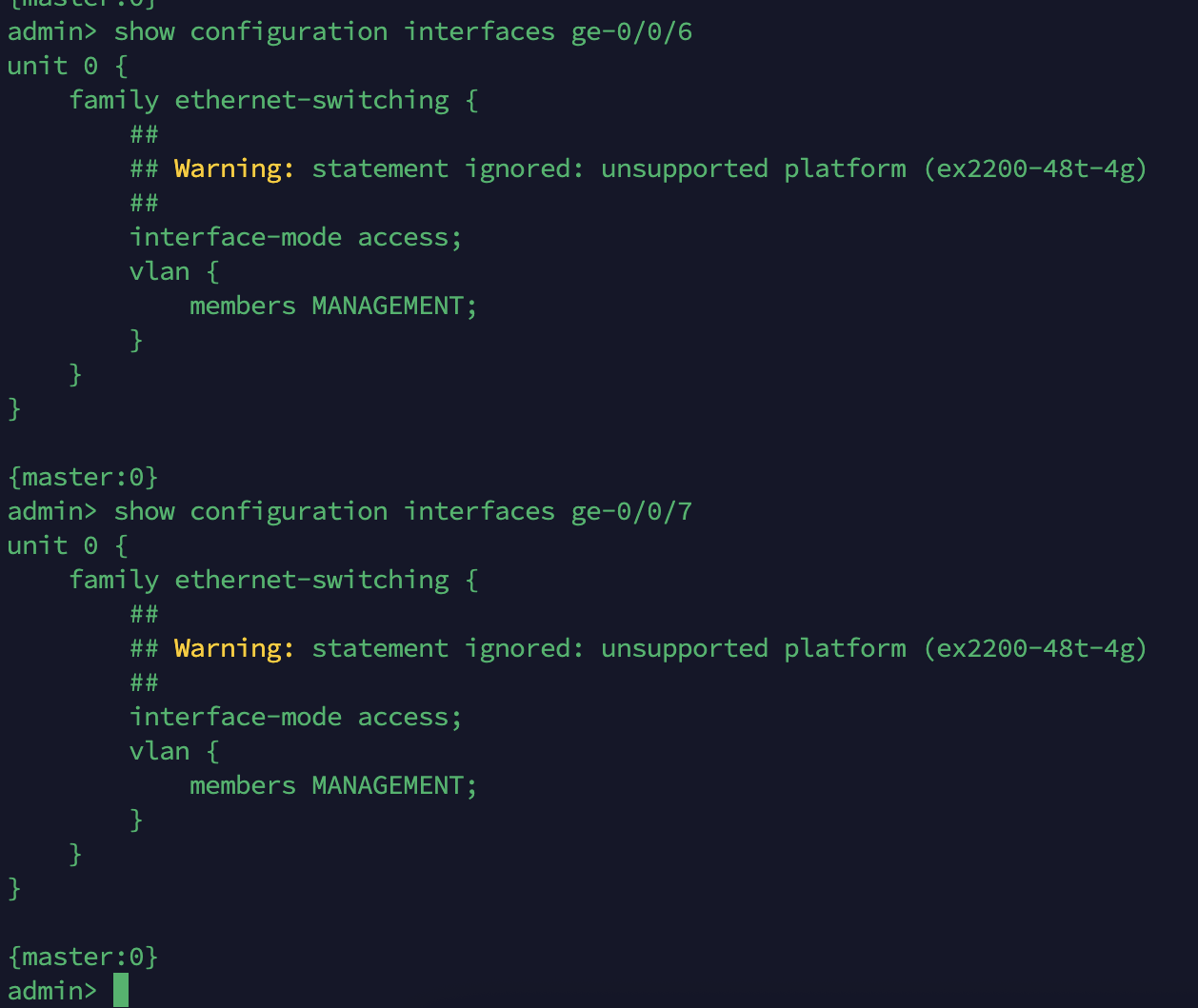Click MANAGEMENT in the ge-0/0/6 vlan members line
Image resolution: width=1198 pixels, height=1008 pixels.
(388, 306)
